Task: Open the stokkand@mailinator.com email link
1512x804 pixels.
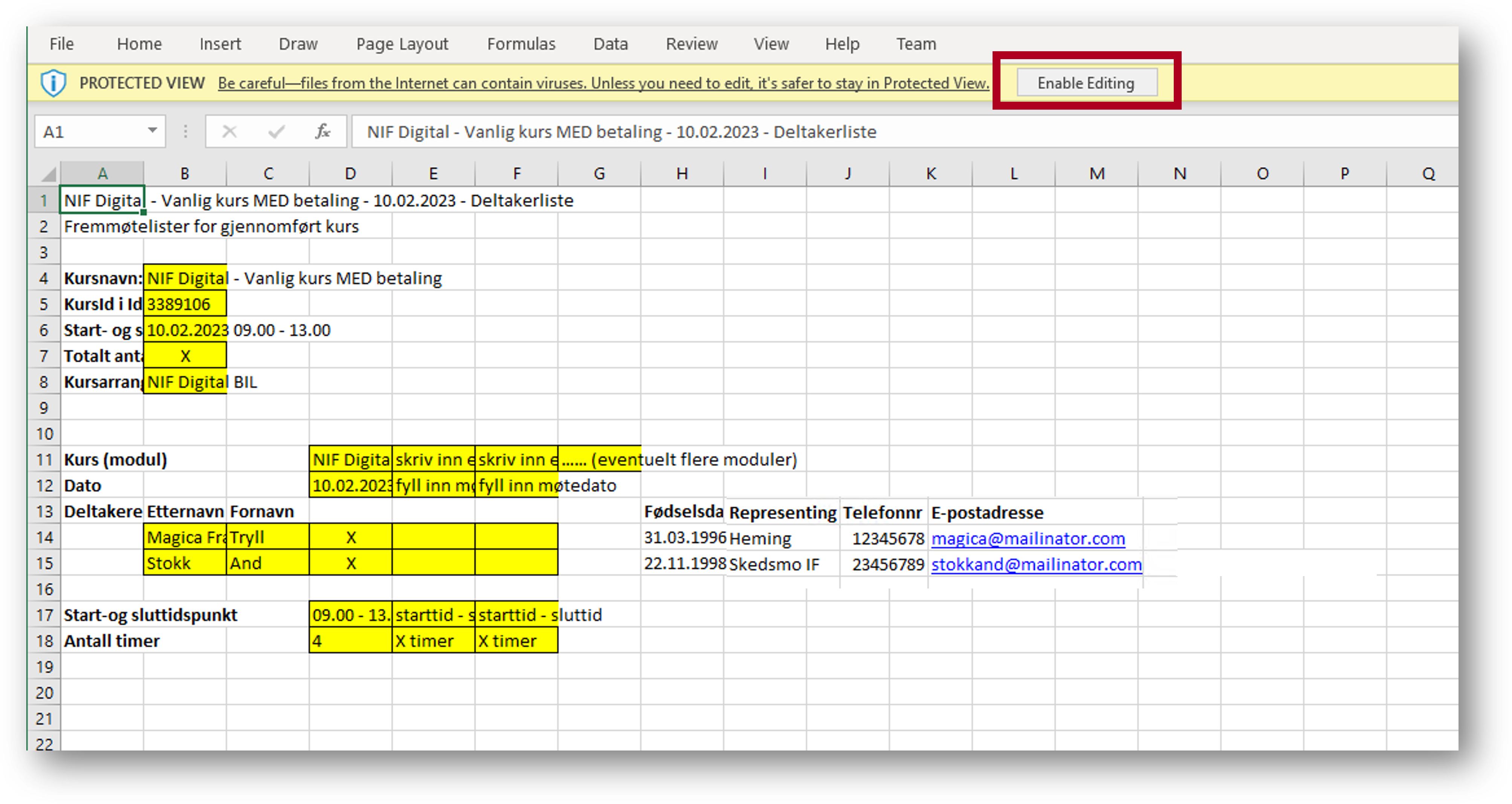Action: (x=1037, y=564)
